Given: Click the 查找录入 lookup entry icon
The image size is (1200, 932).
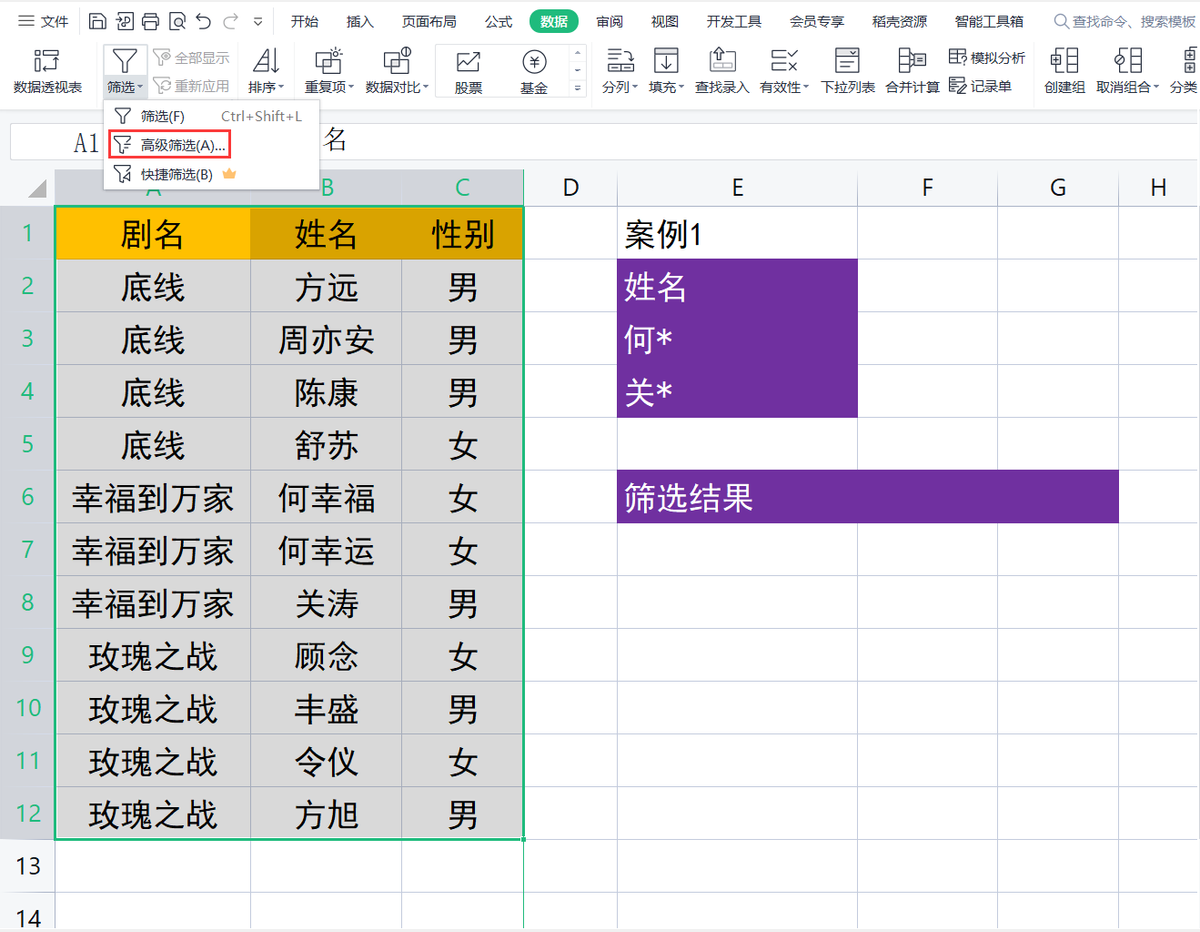Looking at the screenshot, I should tap(722, 70).
